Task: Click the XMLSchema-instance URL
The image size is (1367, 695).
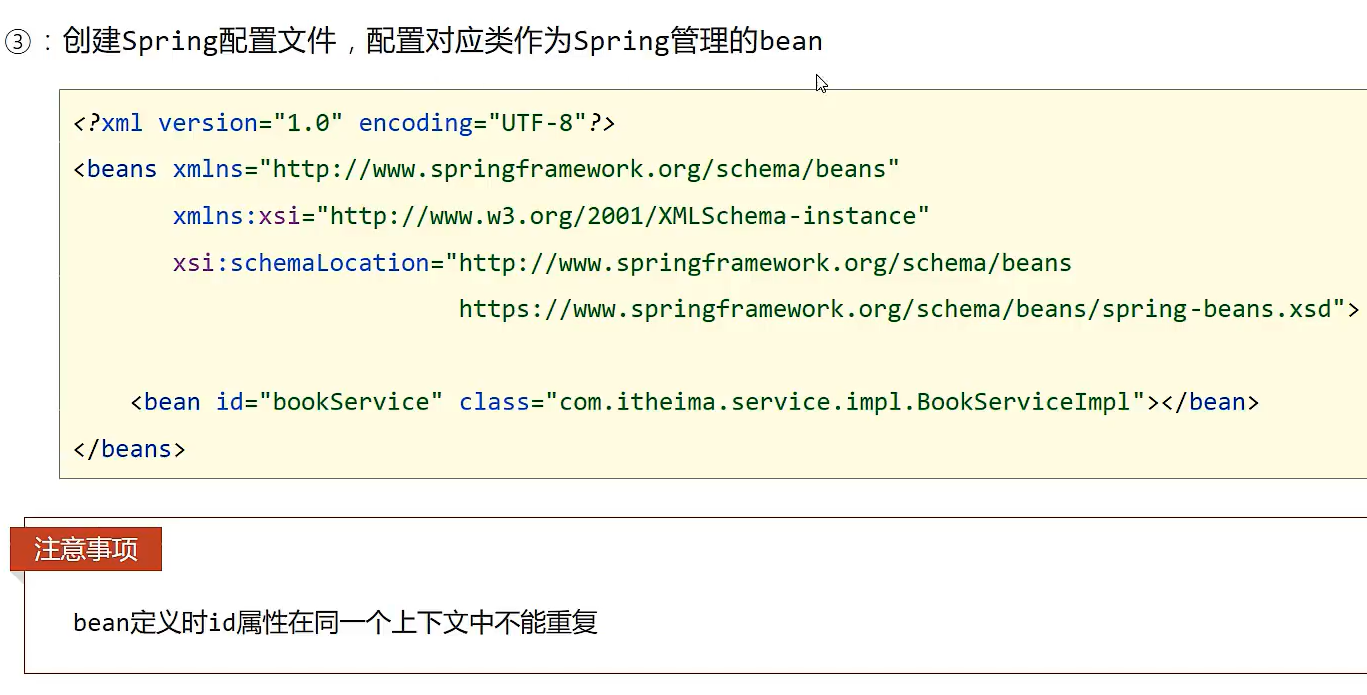Action: click(629, 216)
